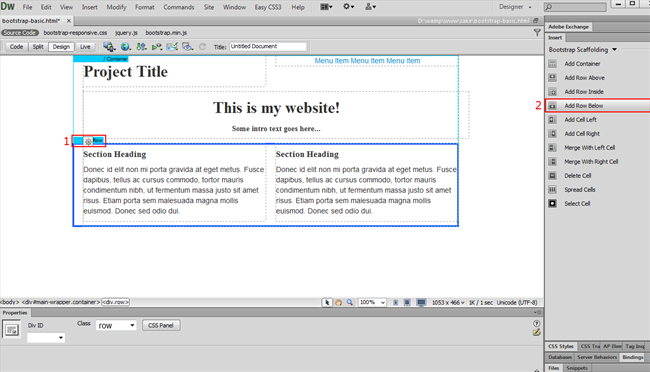Select the Source Code related file

(19, 33)
